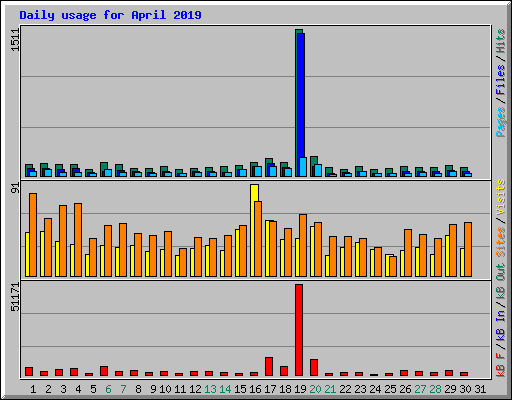Click the day 24 axis label
The width and height of the screenshot is (512, 400).
click(x=375, y=389)
